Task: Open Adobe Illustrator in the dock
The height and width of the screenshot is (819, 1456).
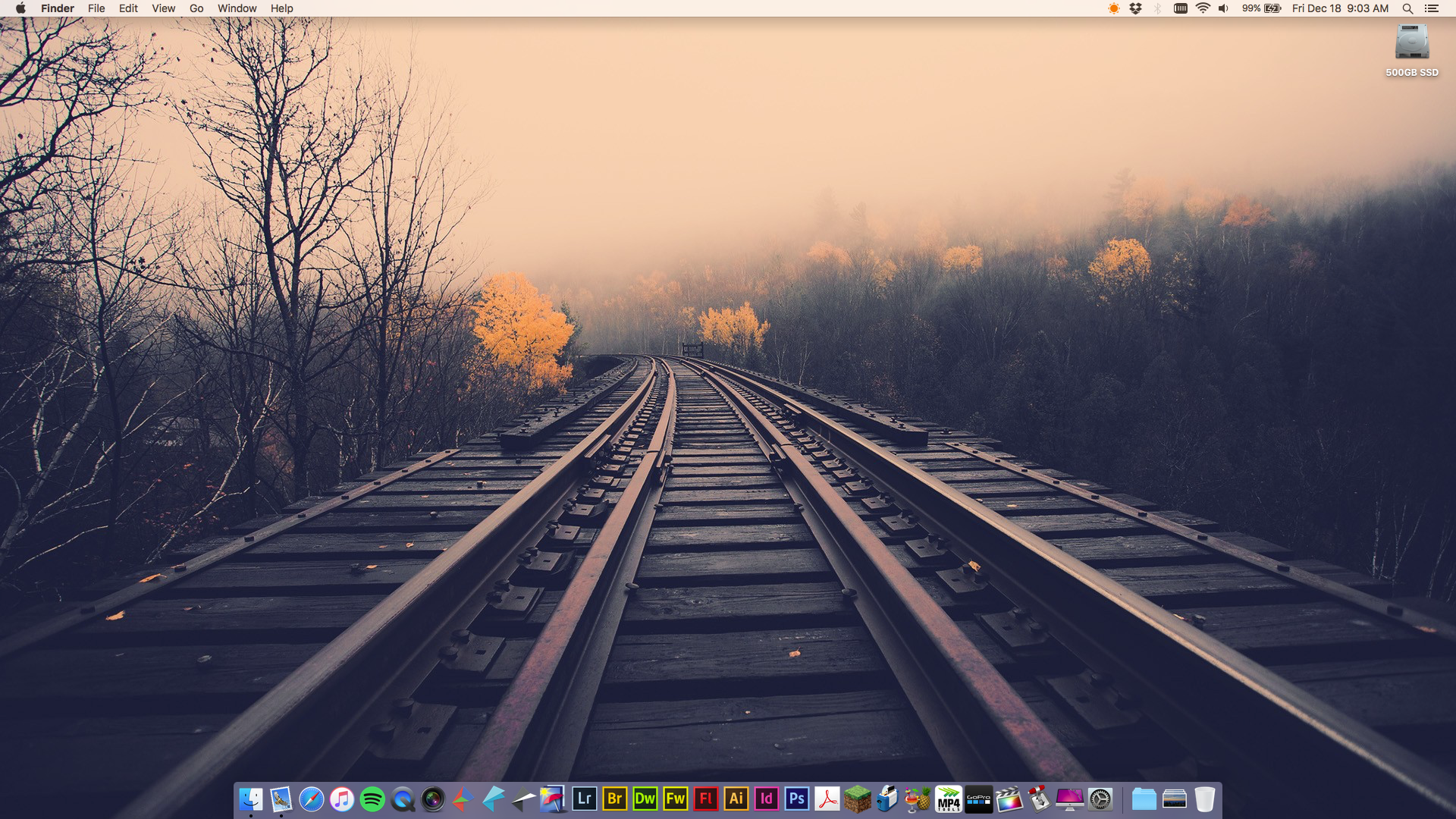Action: (736, 799)
